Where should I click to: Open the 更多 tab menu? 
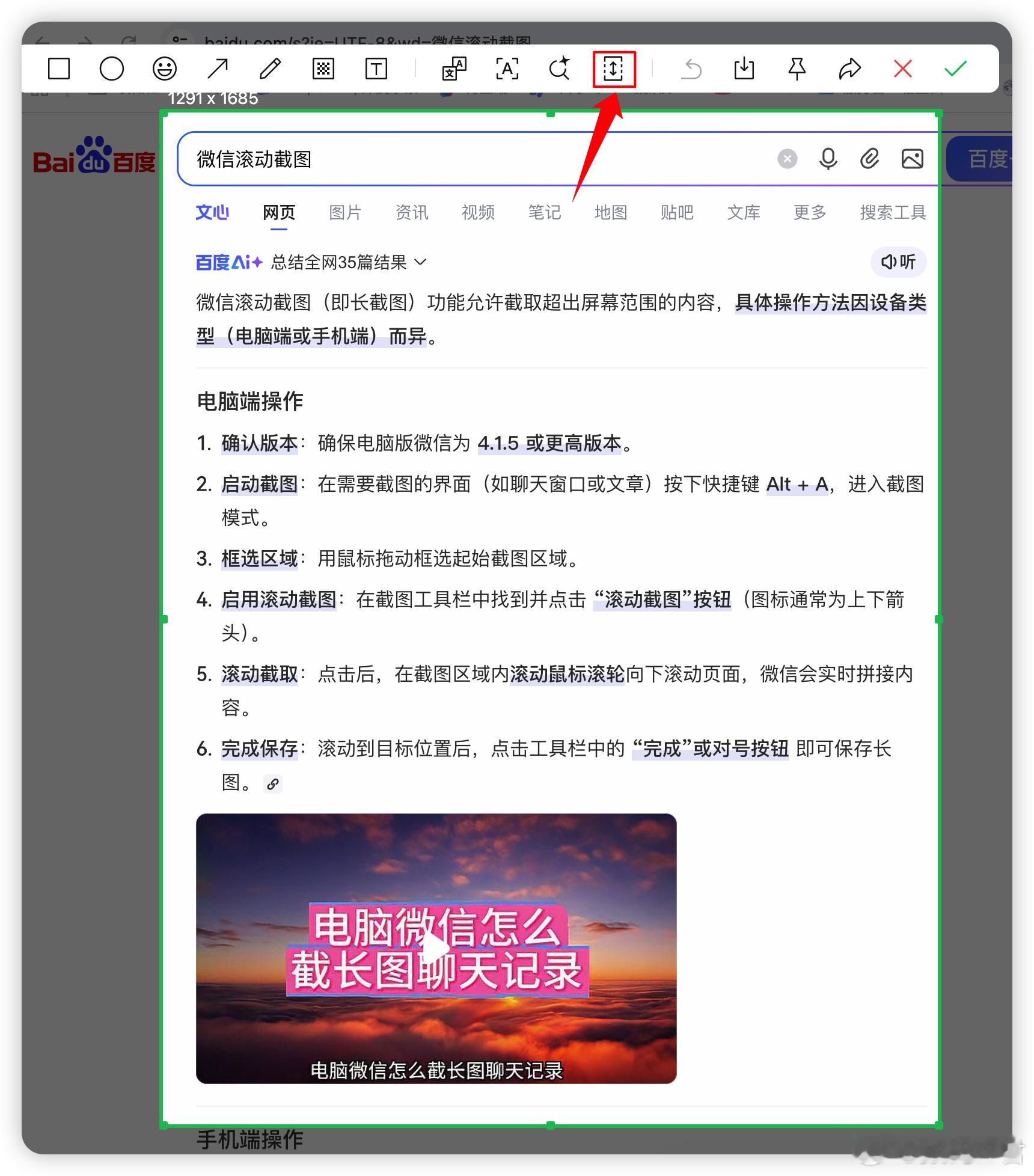tap(810, 212)
